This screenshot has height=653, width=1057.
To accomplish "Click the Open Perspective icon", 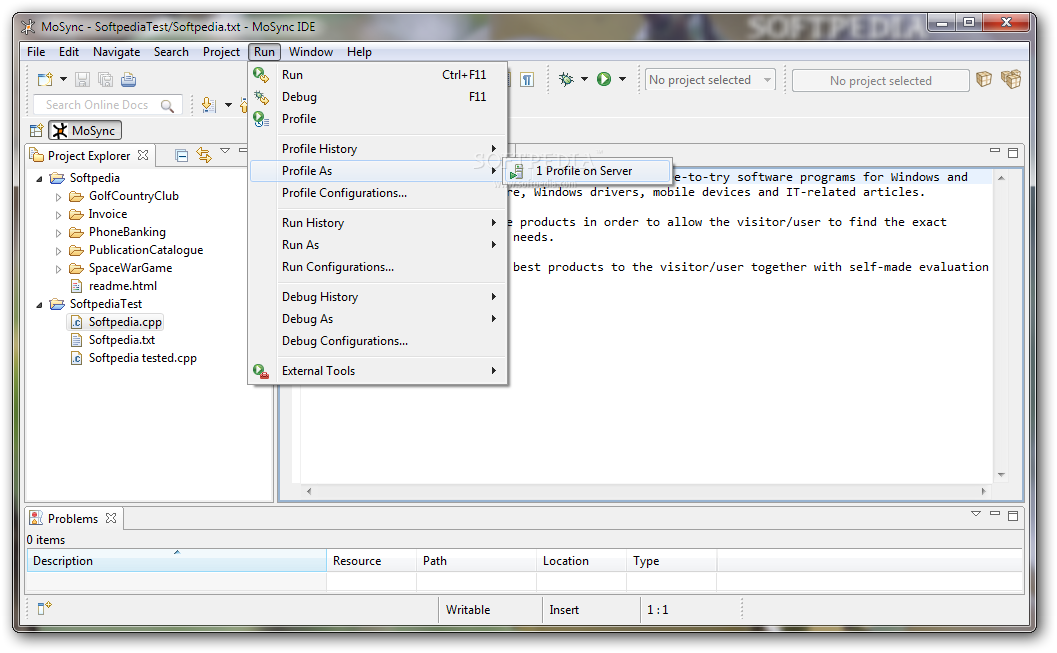I will pos(36,131).
